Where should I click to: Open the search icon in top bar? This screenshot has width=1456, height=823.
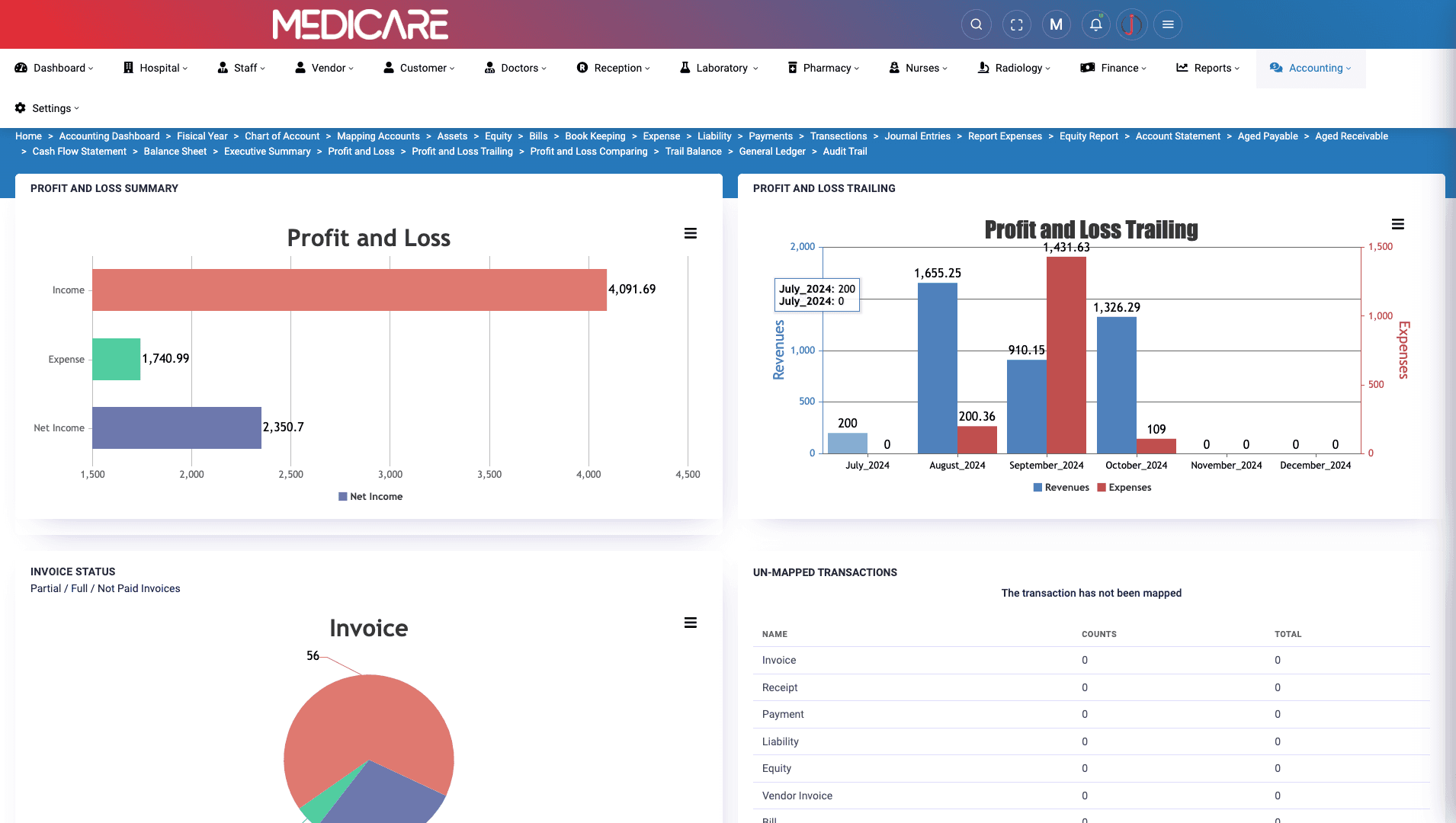976,24
